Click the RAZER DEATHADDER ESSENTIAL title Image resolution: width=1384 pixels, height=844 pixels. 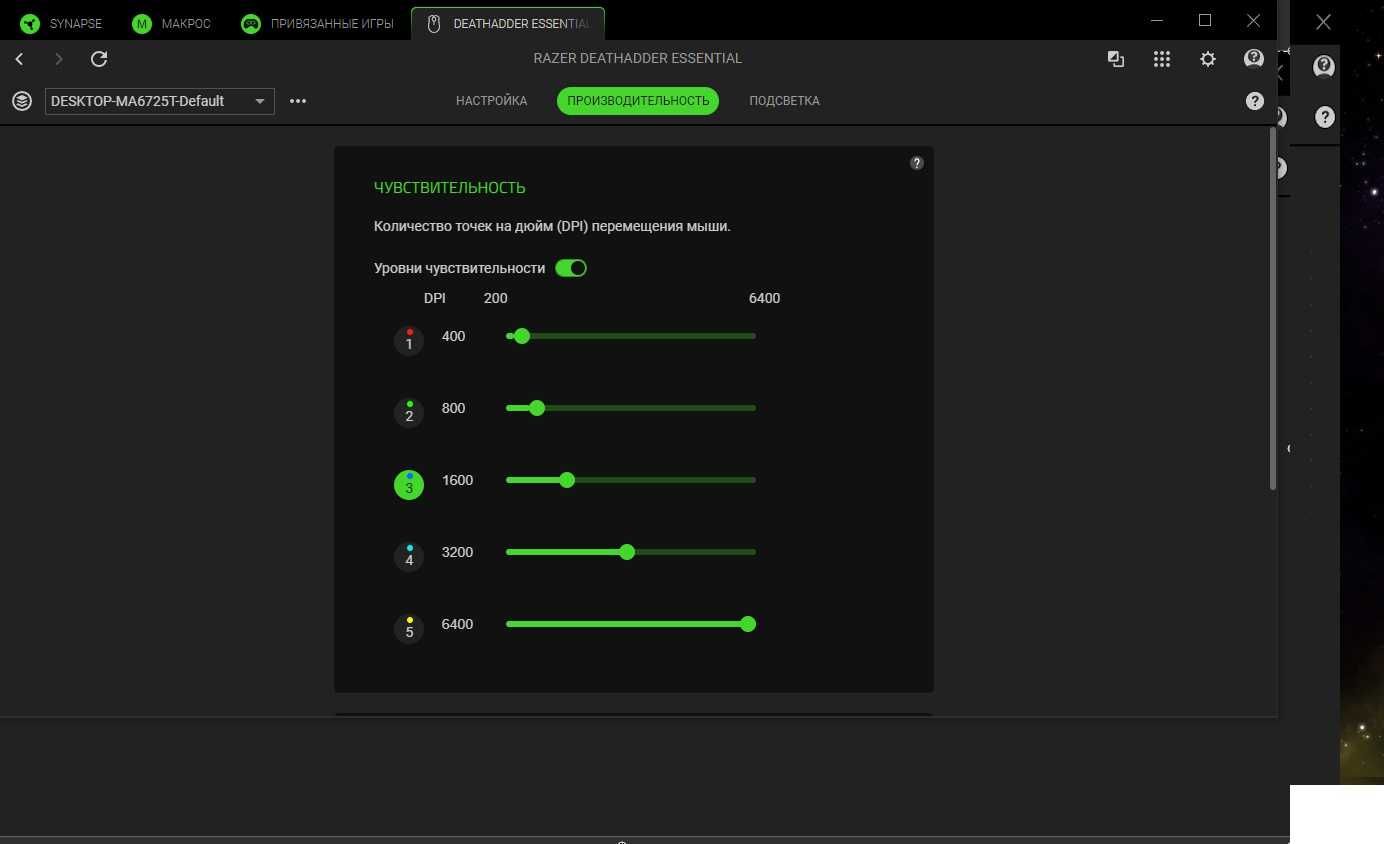point(638,58)
